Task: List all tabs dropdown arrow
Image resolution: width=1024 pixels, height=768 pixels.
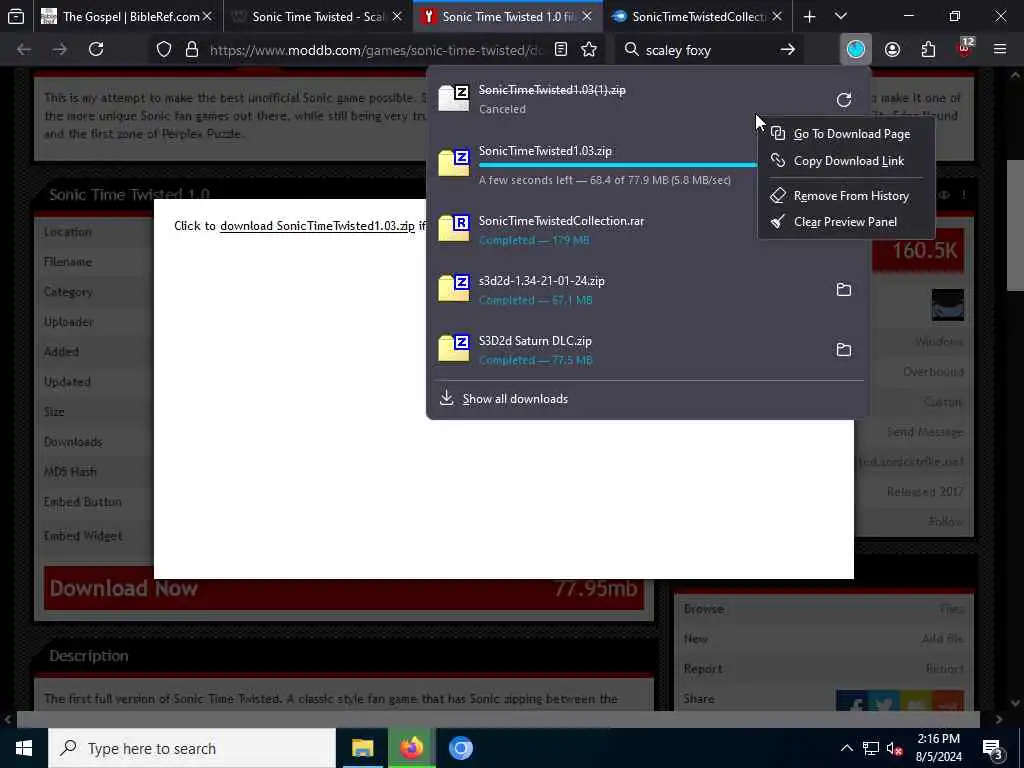Action: pos(841,16)
